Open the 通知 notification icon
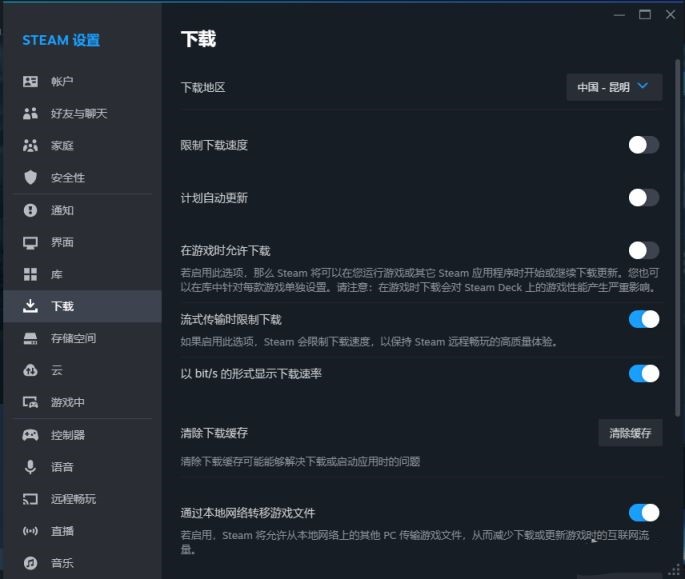Screen dimensions: 685x579 (x=30, y=210)
